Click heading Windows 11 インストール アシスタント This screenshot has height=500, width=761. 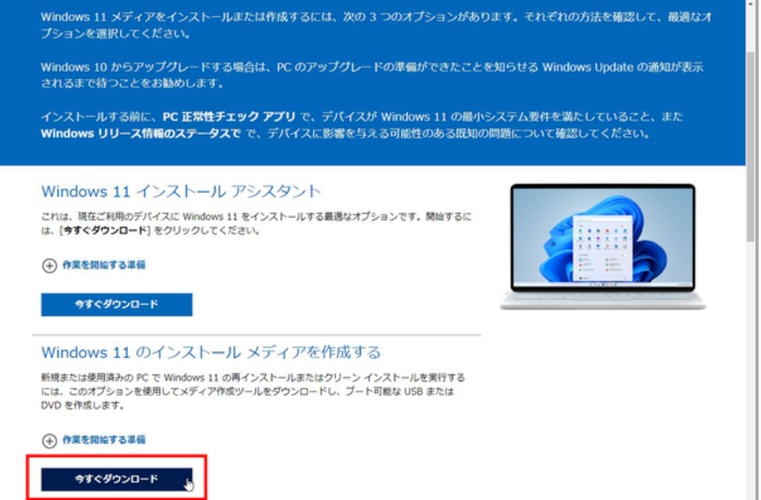point(181,191)
